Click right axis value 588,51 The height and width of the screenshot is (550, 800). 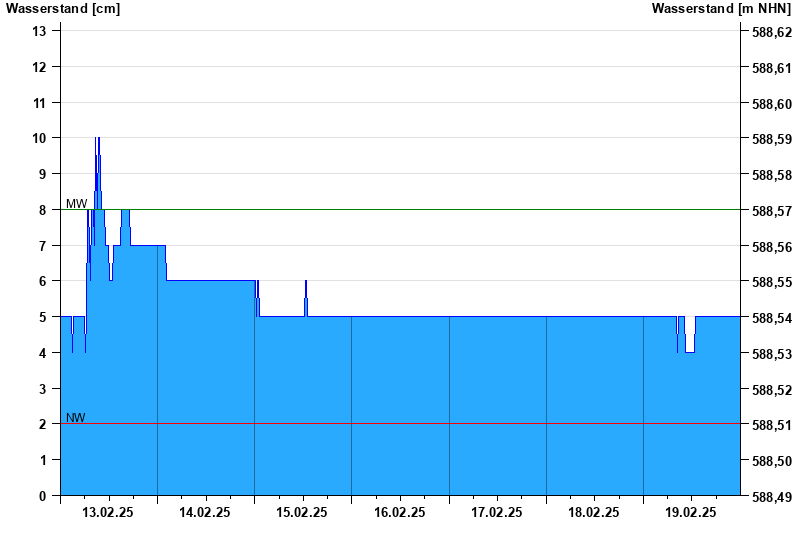pyautogui.click(x=772, y=425)
